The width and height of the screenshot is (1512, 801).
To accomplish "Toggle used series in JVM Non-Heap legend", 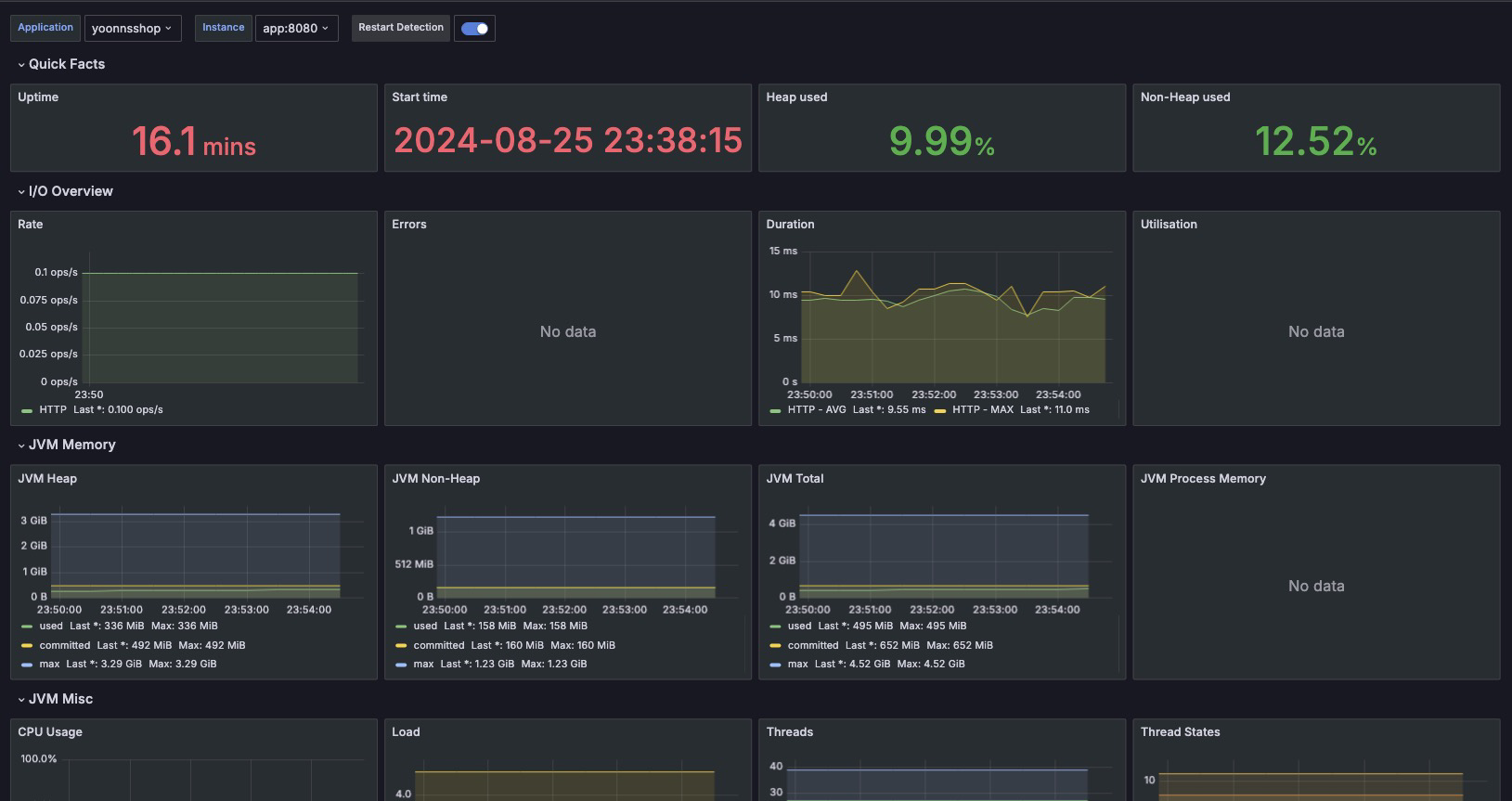I will [x=425, y=626].
